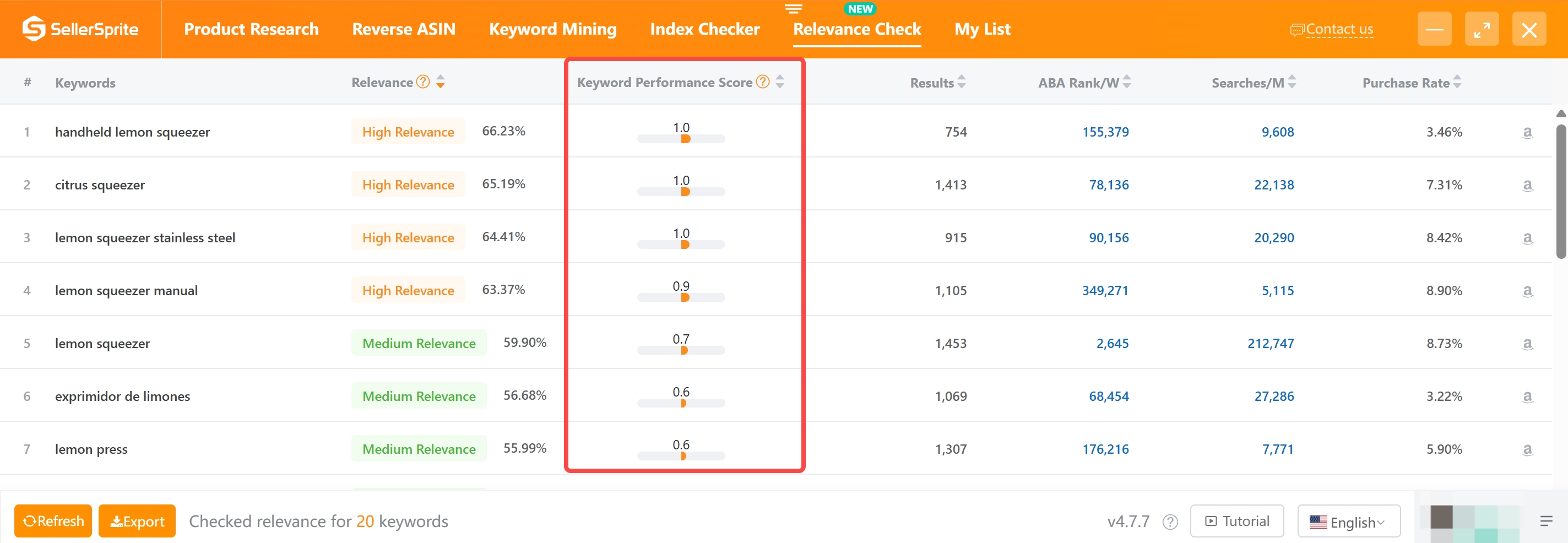Click the Refresh button
Viewport: 1568px width, 543px height.
[x=53, y=521]
